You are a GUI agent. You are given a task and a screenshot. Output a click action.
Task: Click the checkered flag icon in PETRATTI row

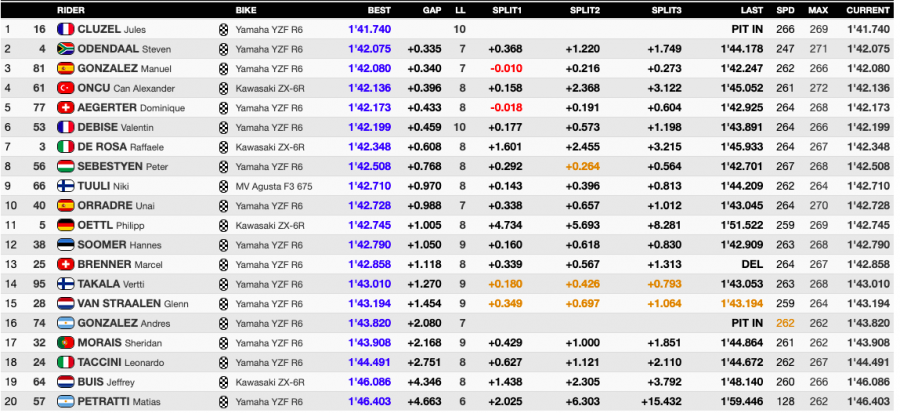point(223,402)
